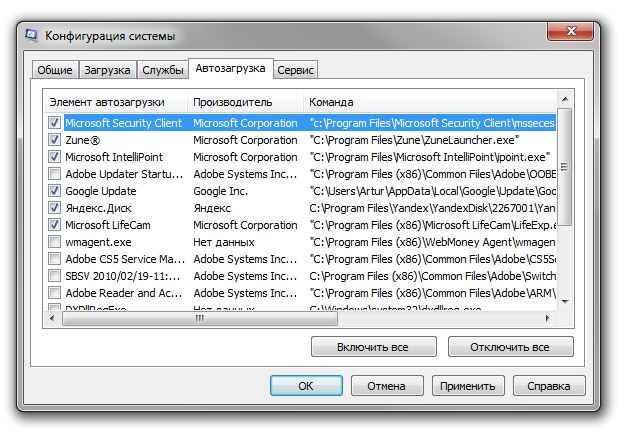This screenshot has width=630, height=441.
Task: Sort by Элемент автозагрузки column header
Action: [x=115, y=102]
